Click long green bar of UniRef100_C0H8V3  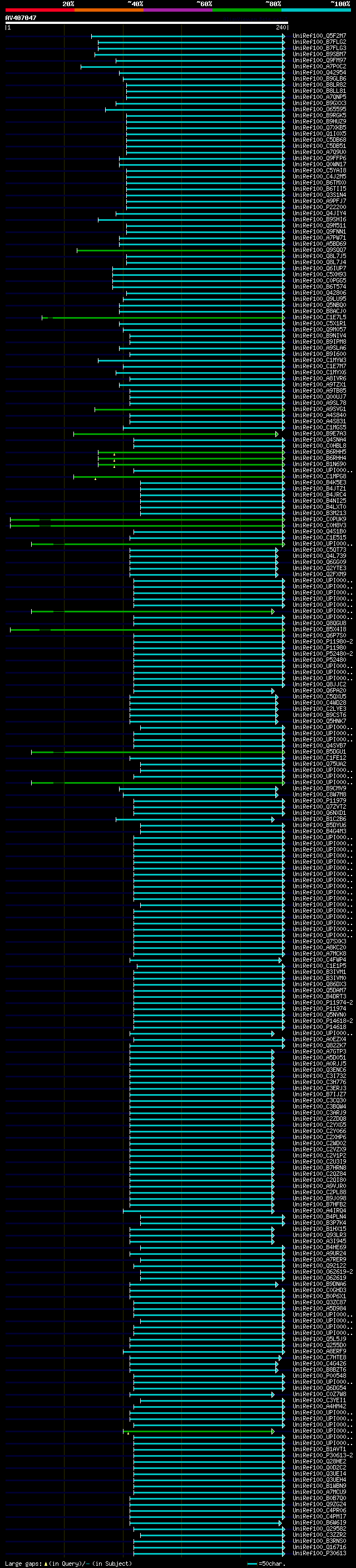pyautogui.click(x=147, y=525)
